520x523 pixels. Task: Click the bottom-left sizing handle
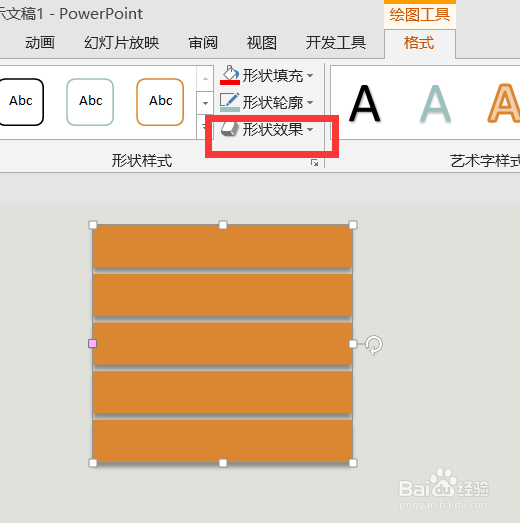tap(93, 463)
